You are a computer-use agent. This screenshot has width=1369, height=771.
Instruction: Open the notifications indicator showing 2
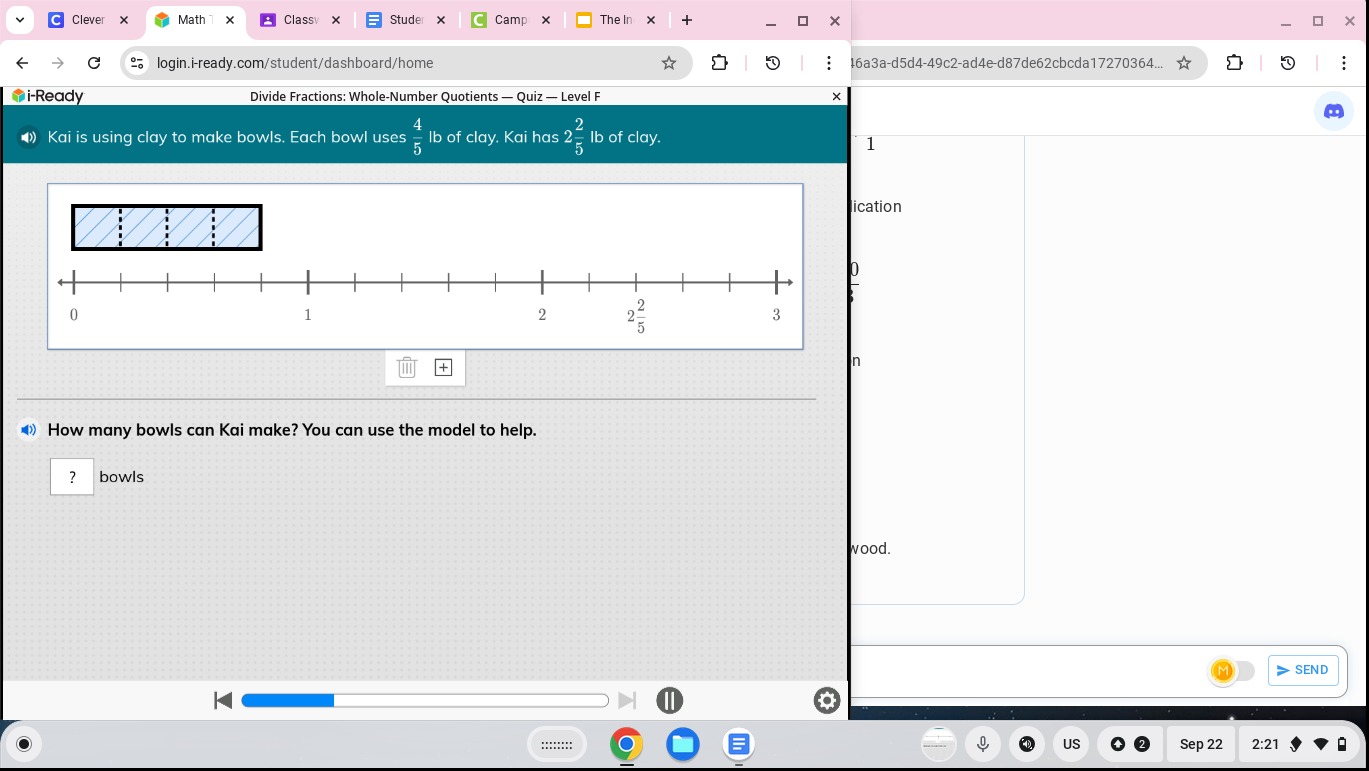[1130, 744]
